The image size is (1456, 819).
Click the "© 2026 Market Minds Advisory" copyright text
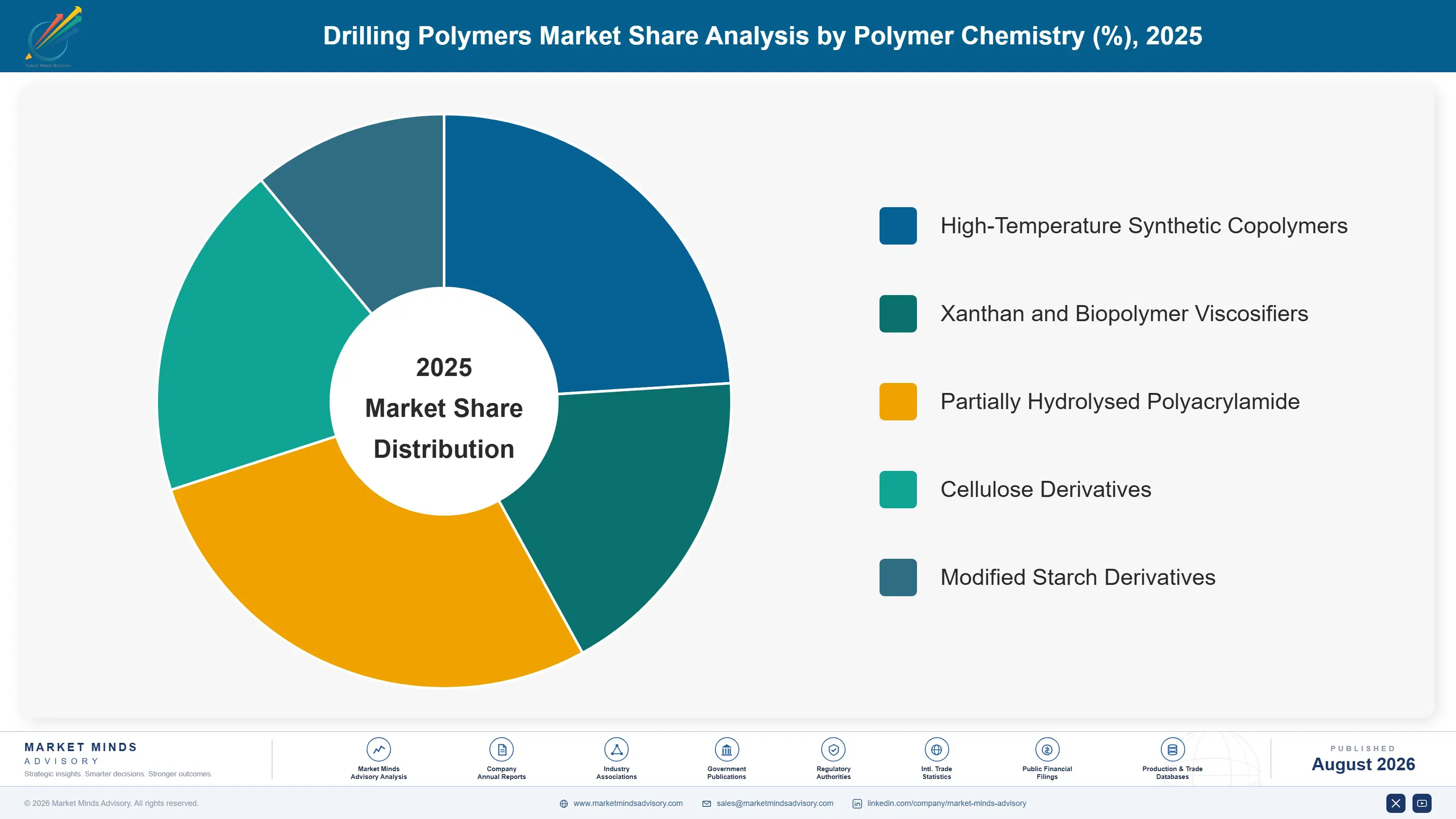coord(111,803)
